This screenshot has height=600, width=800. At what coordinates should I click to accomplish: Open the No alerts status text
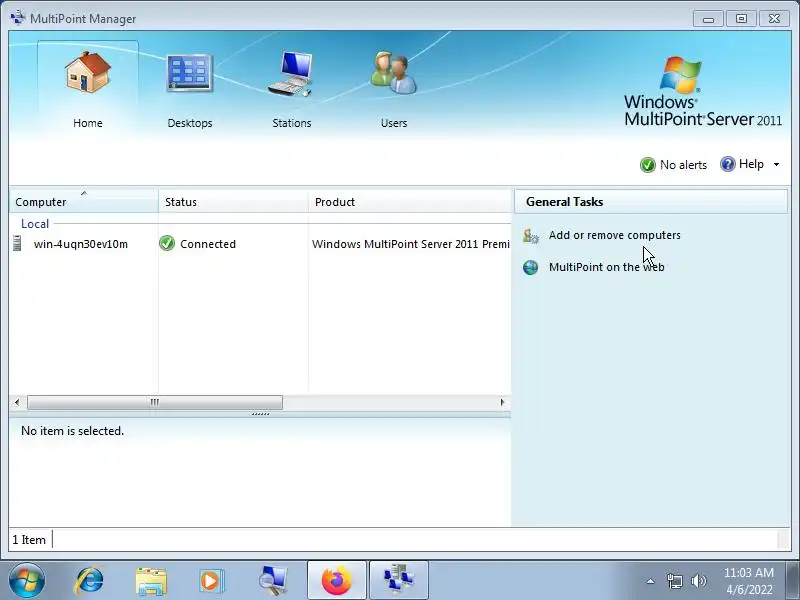pyautogui.click(x=683, y=165)
